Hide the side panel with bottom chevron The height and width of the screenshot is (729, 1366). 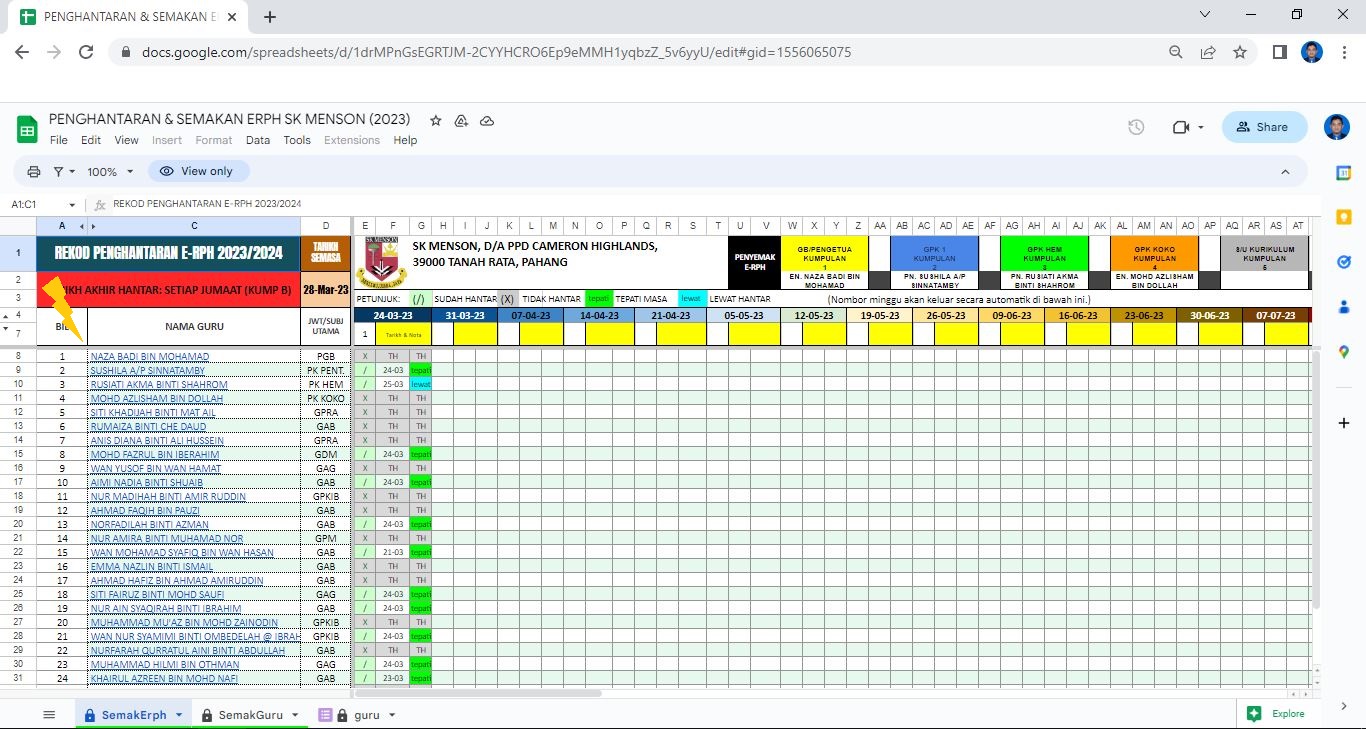click(x=1344, y=705)
